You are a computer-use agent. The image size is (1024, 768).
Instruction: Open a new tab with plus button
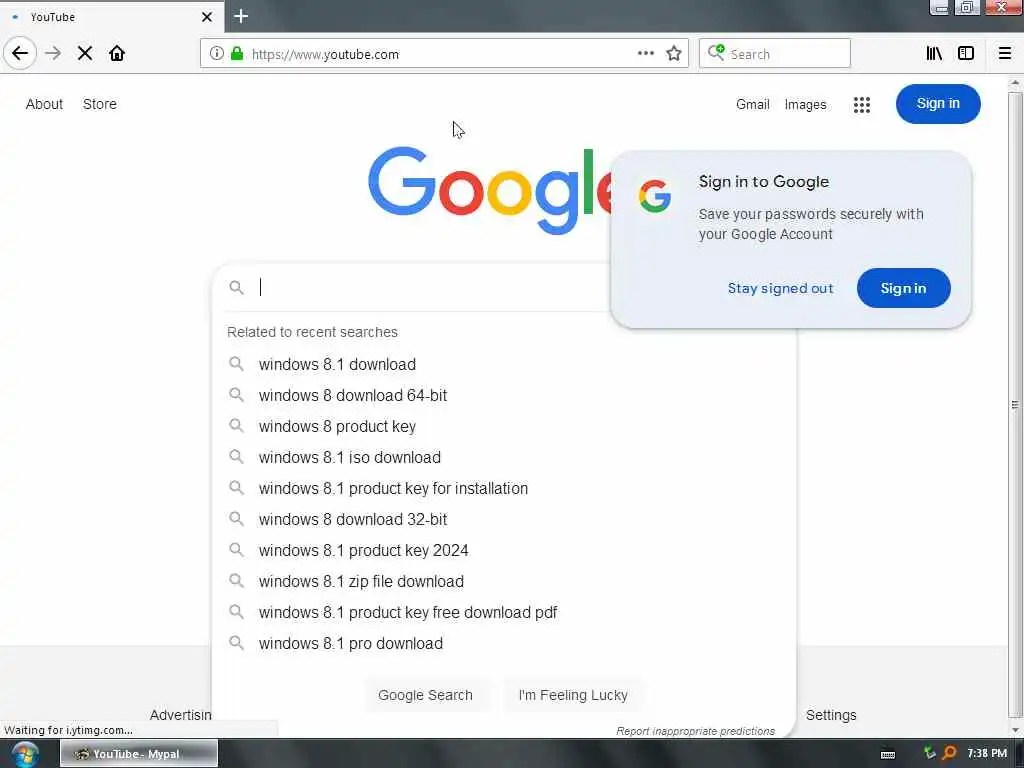(x=241, y=16)
